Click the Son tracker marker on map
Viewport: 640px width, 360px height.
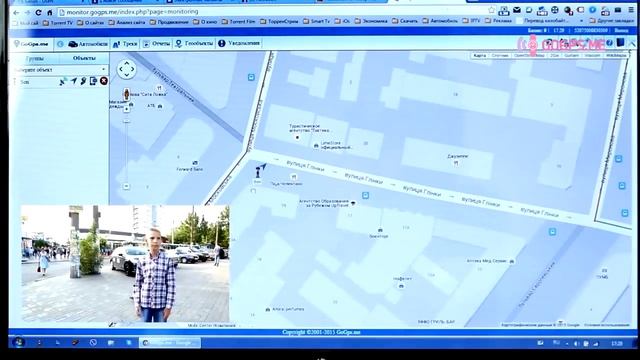(258, 173)
